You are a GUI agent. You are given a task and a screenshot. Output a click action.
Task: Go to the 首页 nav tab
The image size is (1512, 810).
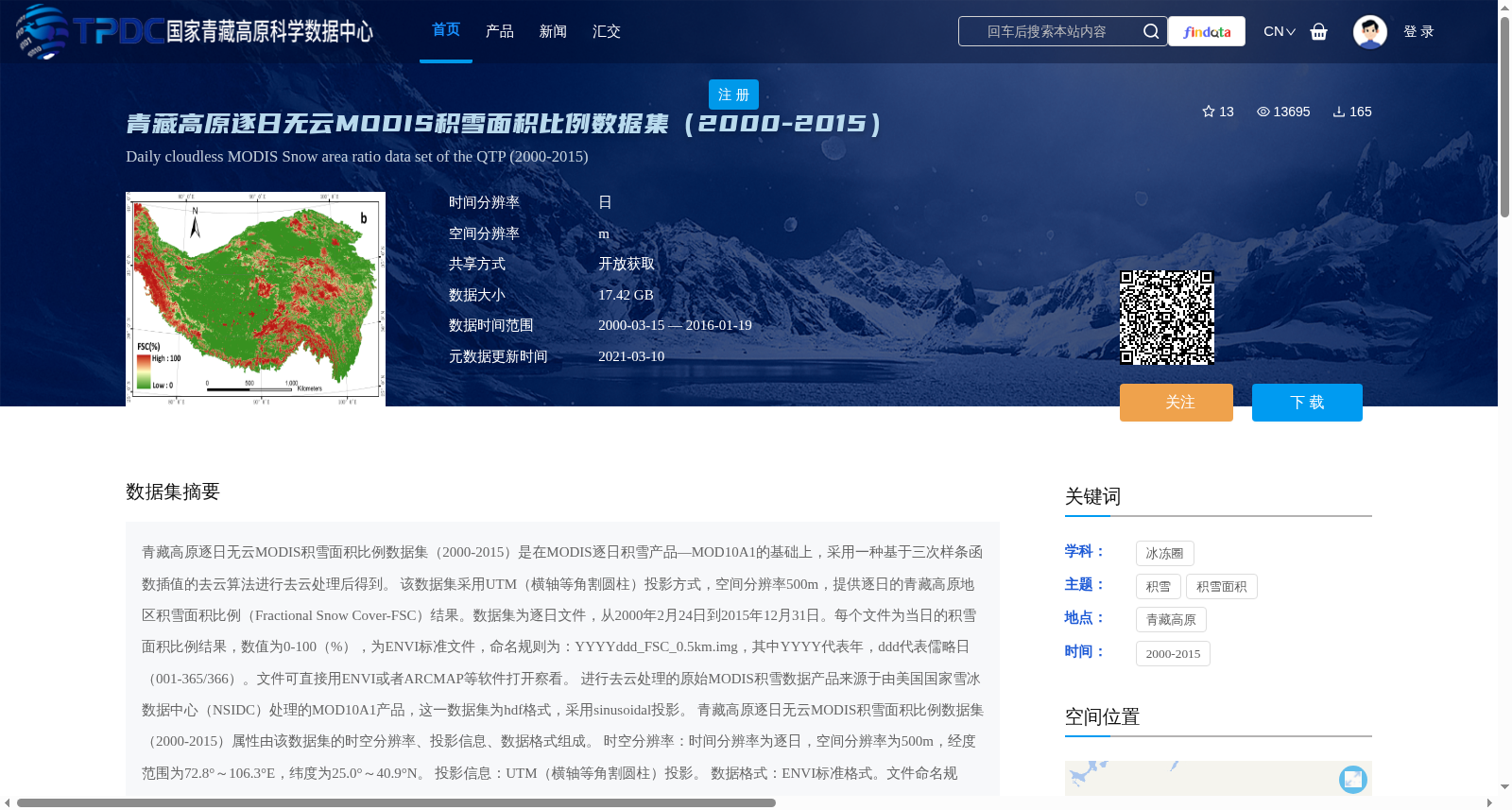pos(446,30)
